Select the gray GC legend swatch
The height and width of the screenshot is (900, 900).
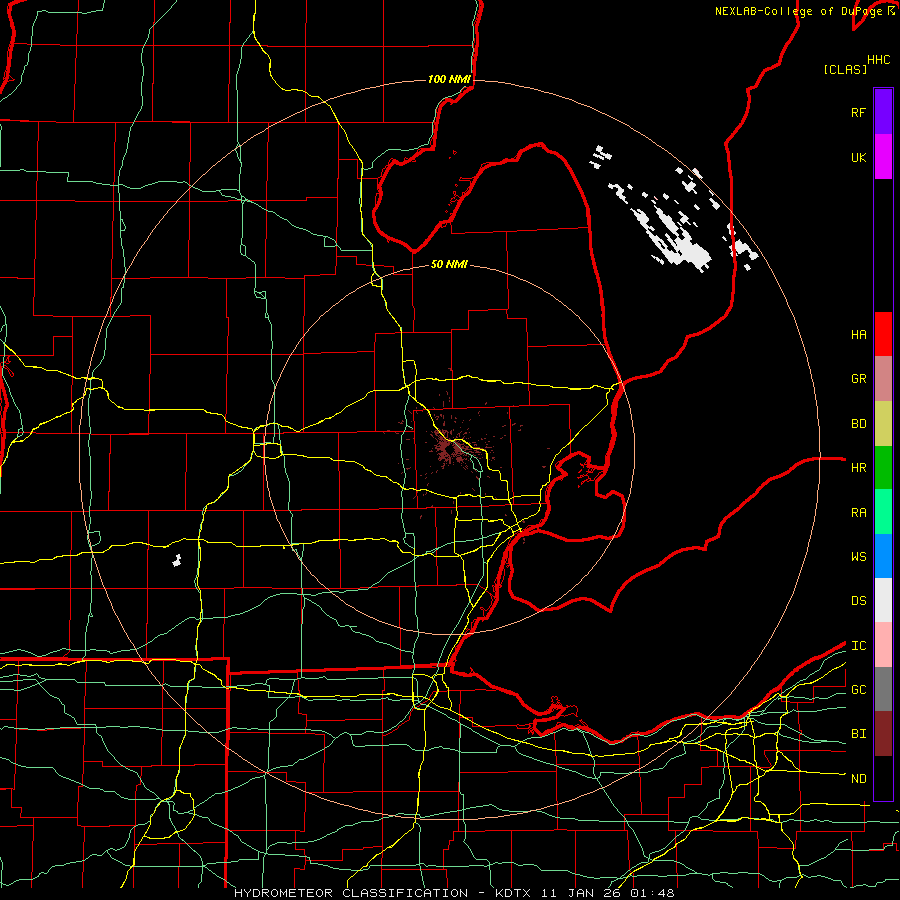pyautogui.click(x=883, y=689)
